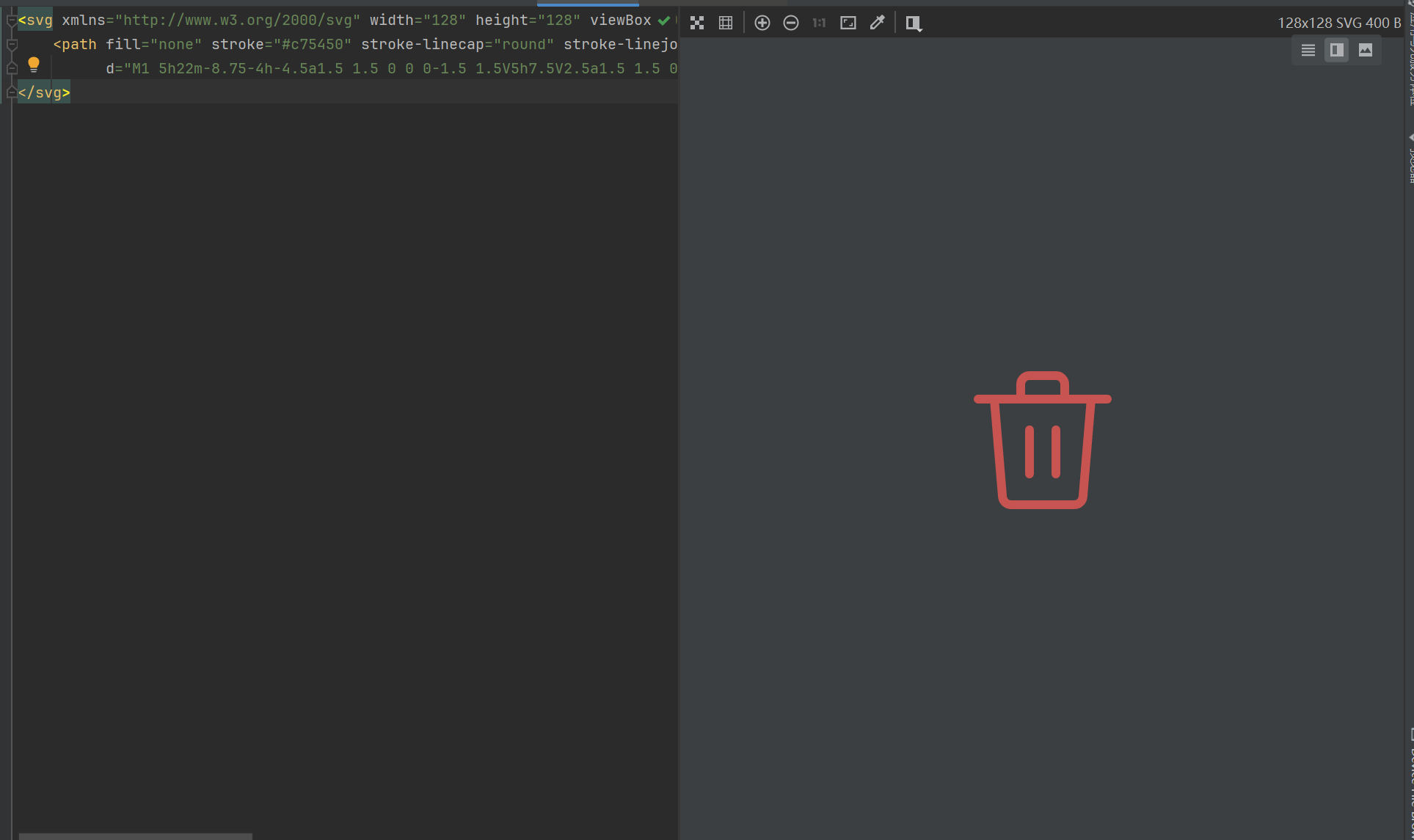Screen dimensions: 1414x840
Task: Click the red trash can preview image
Action: [x=1042, y=439]
